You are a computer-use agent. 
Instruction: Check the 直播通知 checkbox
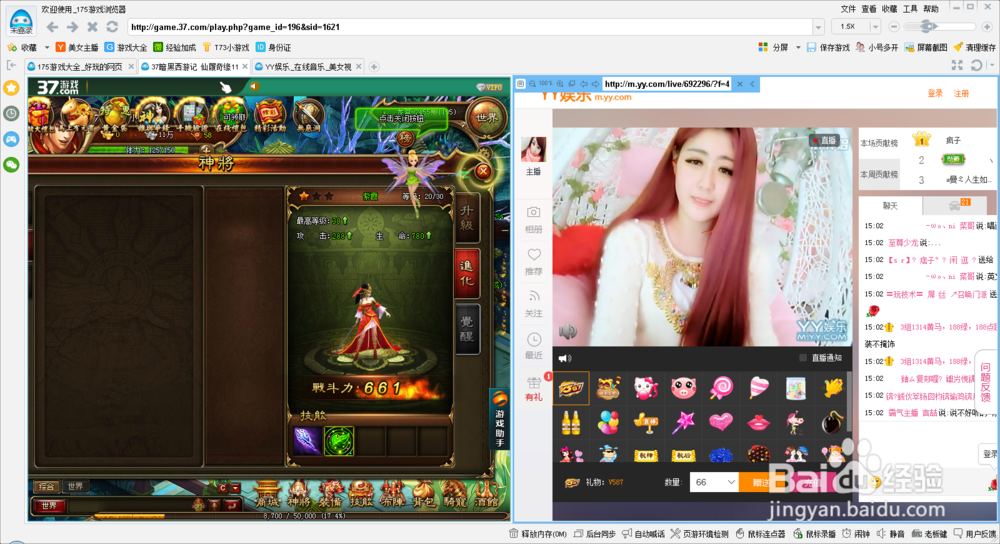(803, 358)
